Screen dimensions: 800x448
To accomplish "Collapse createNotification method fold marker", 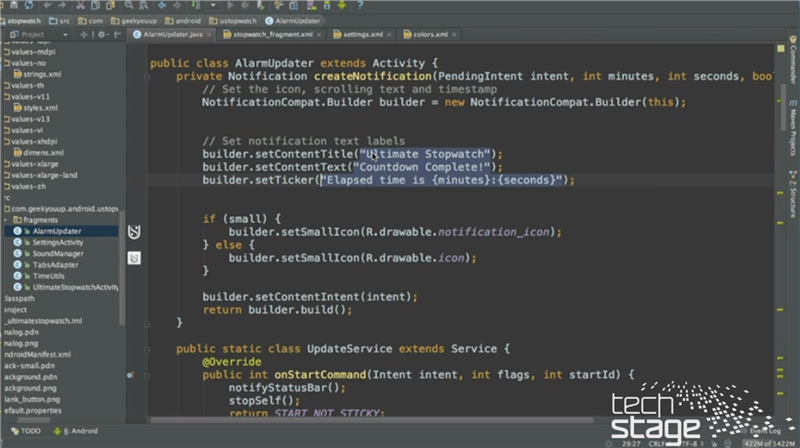I will [x=146, y=77].
